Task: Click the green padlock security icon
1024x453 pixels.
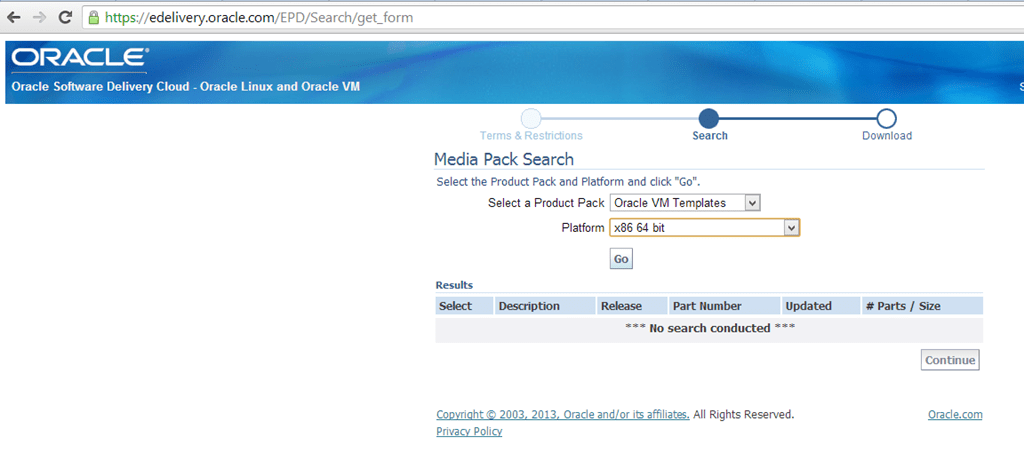Action: pyautogui.click(x=95, y=18)
